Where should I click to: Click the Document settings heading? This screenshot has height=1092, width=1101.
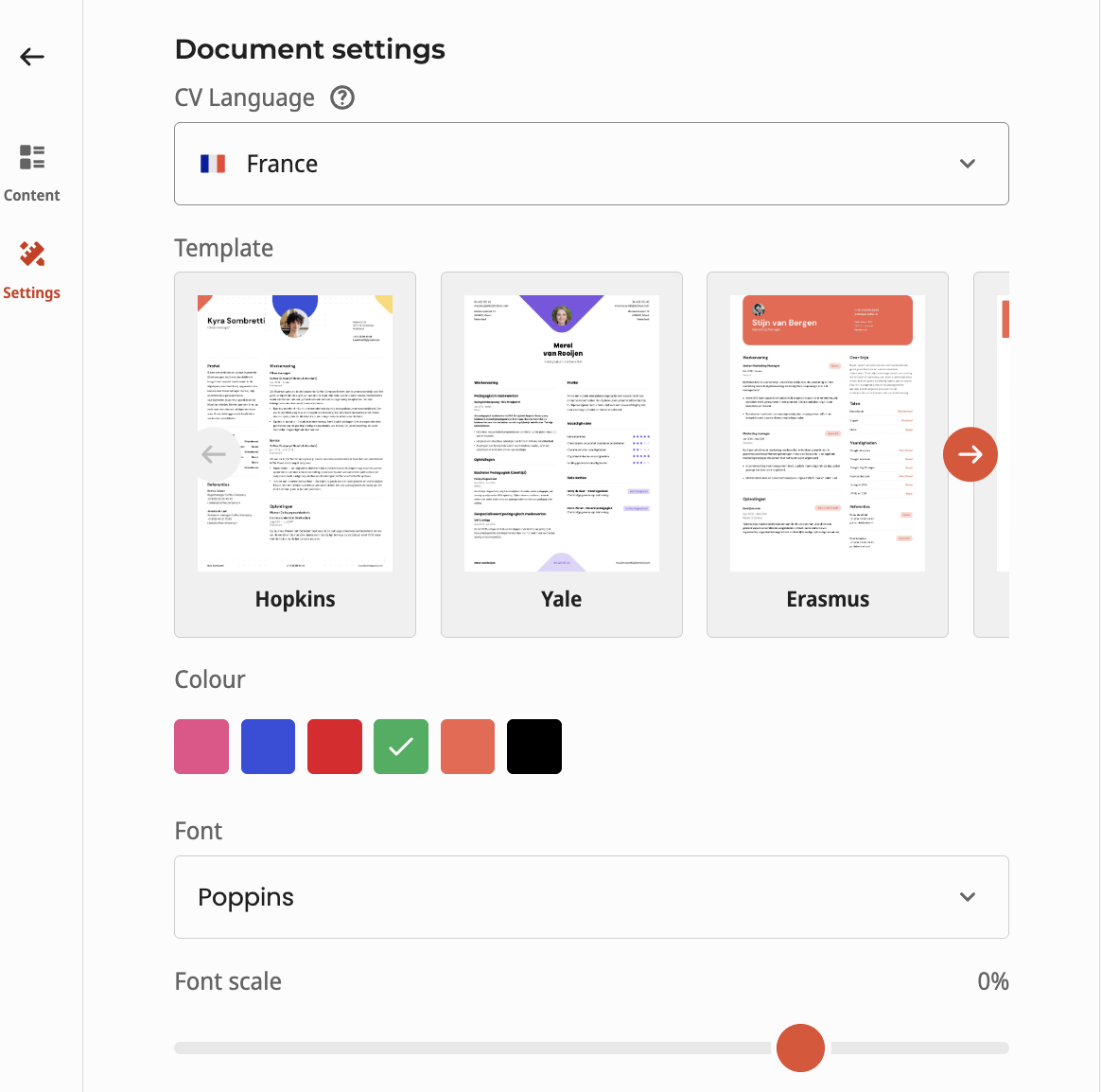[309, 49]
